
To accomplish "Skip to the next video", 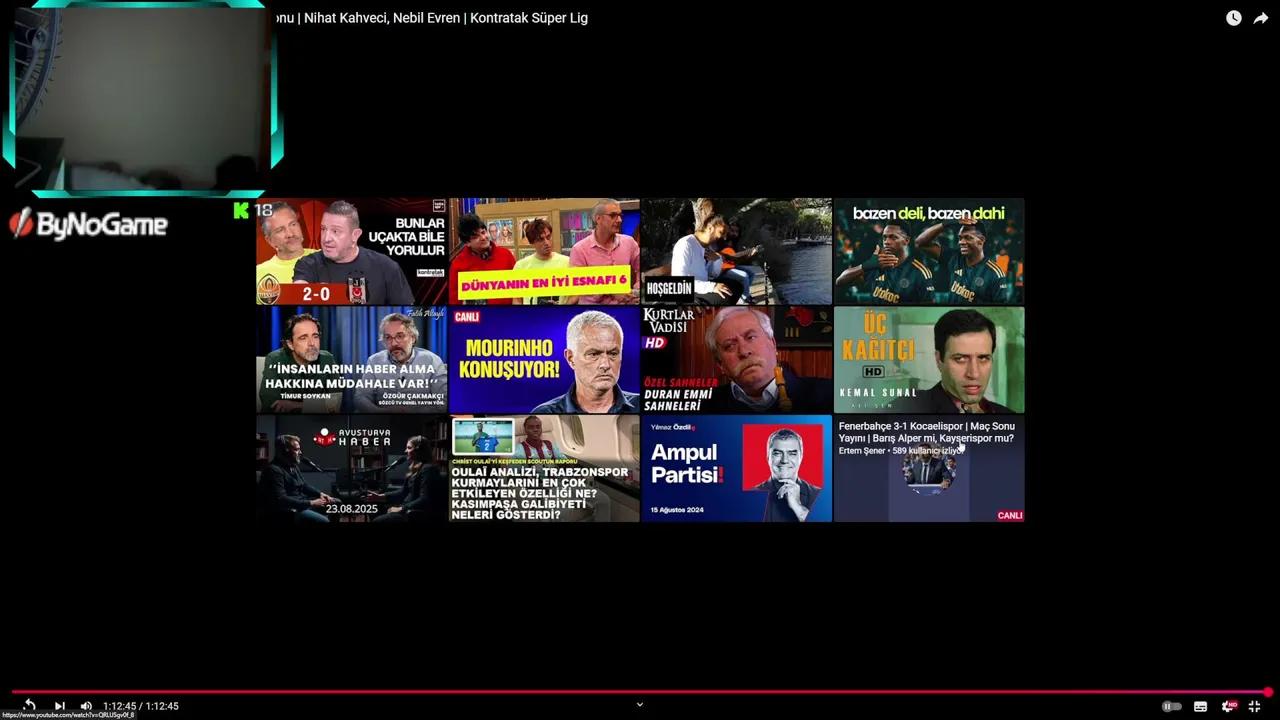I will click(x=59, y=706).
